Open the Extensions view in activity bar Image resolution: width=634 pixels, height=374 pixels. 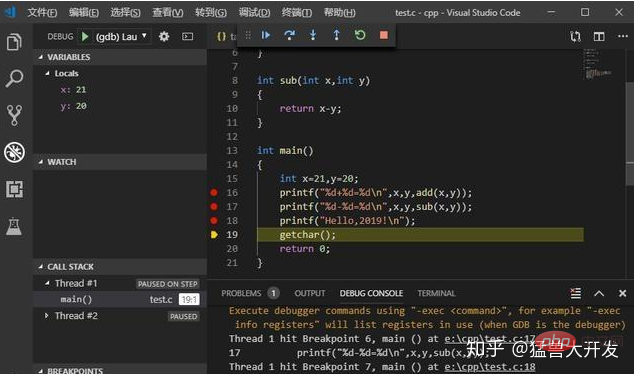tap(14, 189)
